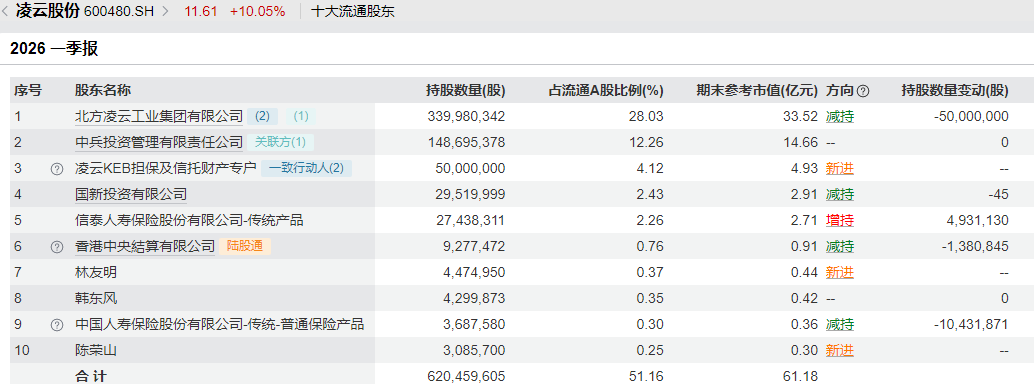Click the 陆股通 tag
The height and width of the screenshot is (384, 1034).
pyautogui.click(x=245, y=247)
